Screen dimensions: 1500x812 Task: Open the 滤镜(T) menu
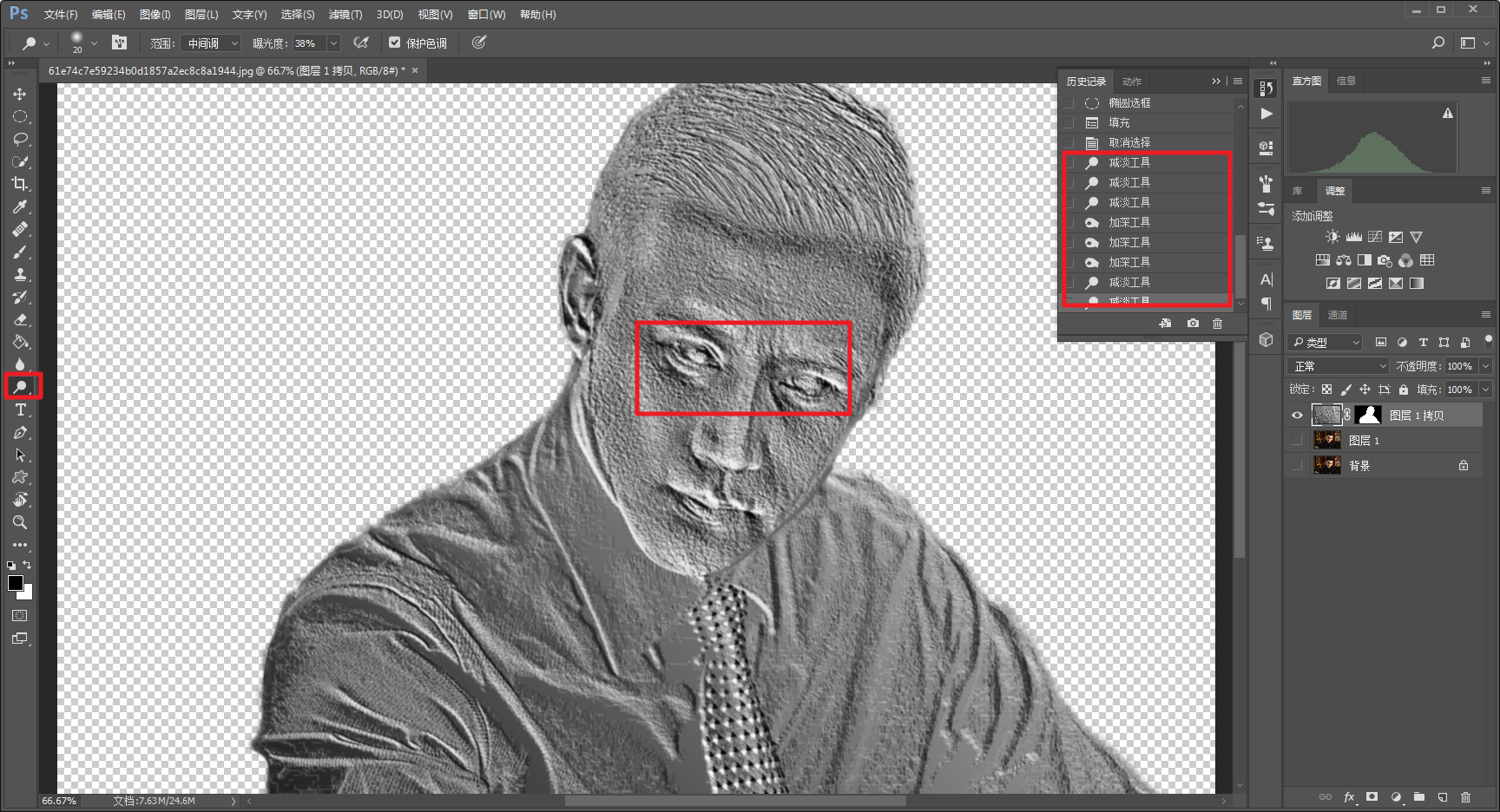(x=345, y=15)
